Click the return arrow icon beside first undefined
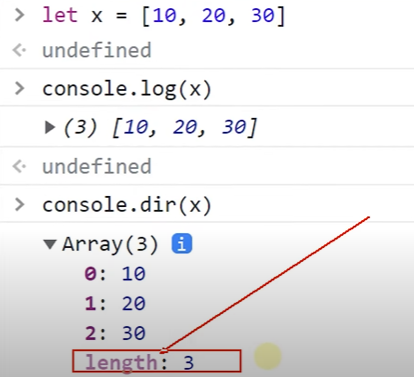 point(19,50)
